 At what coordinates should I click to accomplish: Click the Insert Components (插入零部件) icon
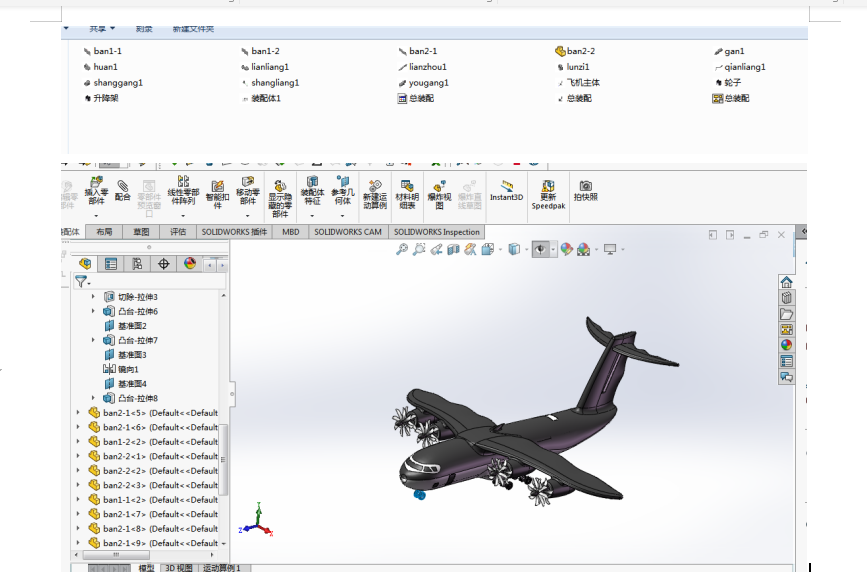96,191
